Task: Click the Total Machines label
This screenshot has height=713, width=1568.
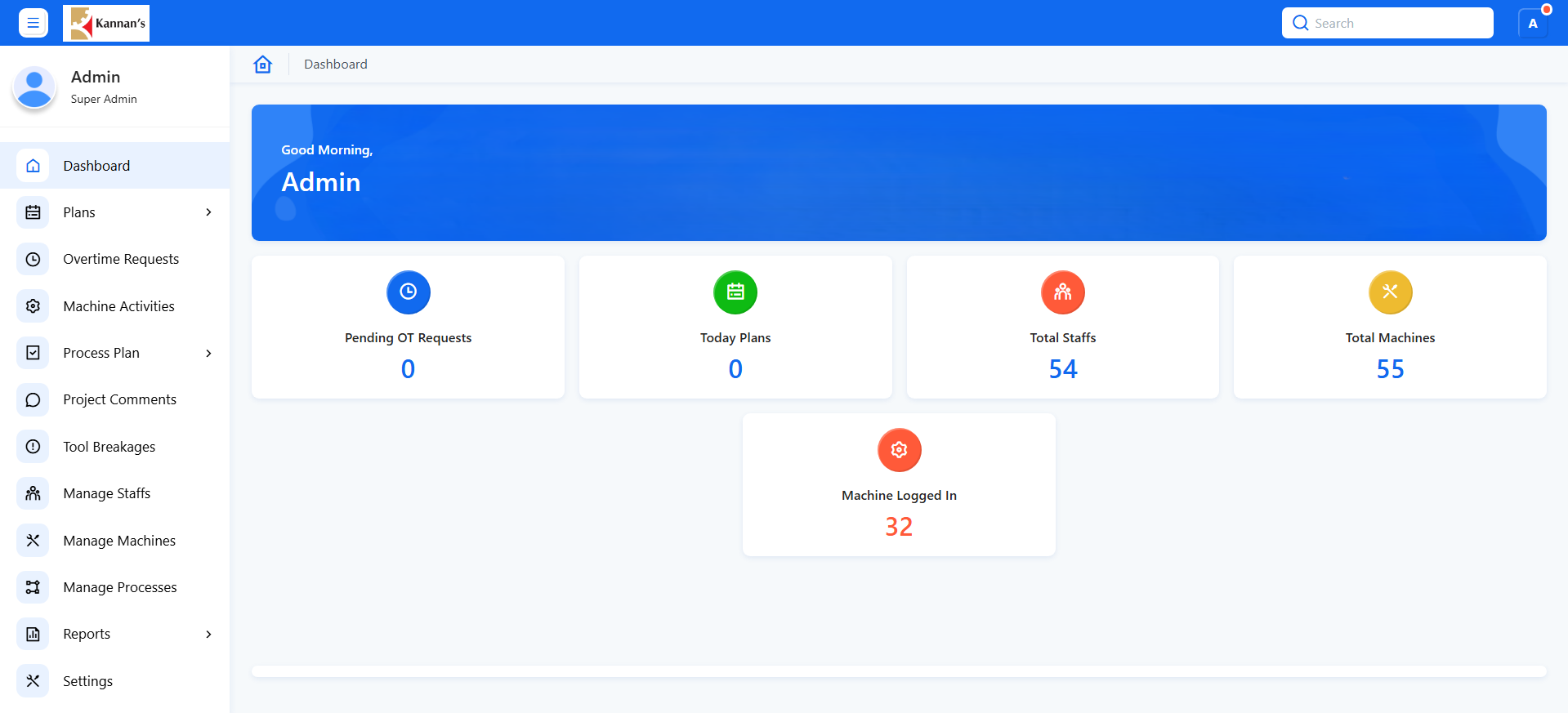Action: tap(1391, 338)
